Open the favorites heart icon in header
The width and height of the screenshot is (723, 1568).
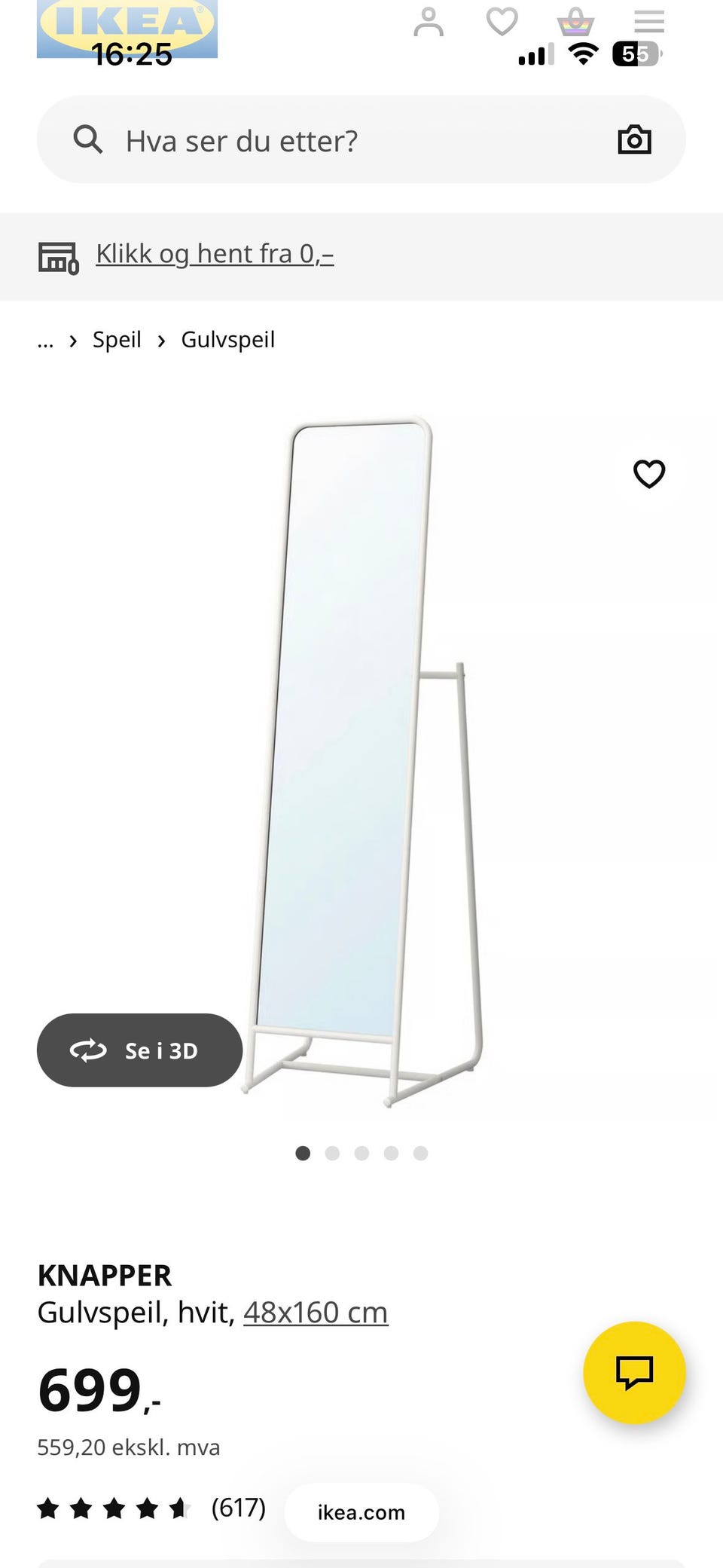[x=502, y=22]
